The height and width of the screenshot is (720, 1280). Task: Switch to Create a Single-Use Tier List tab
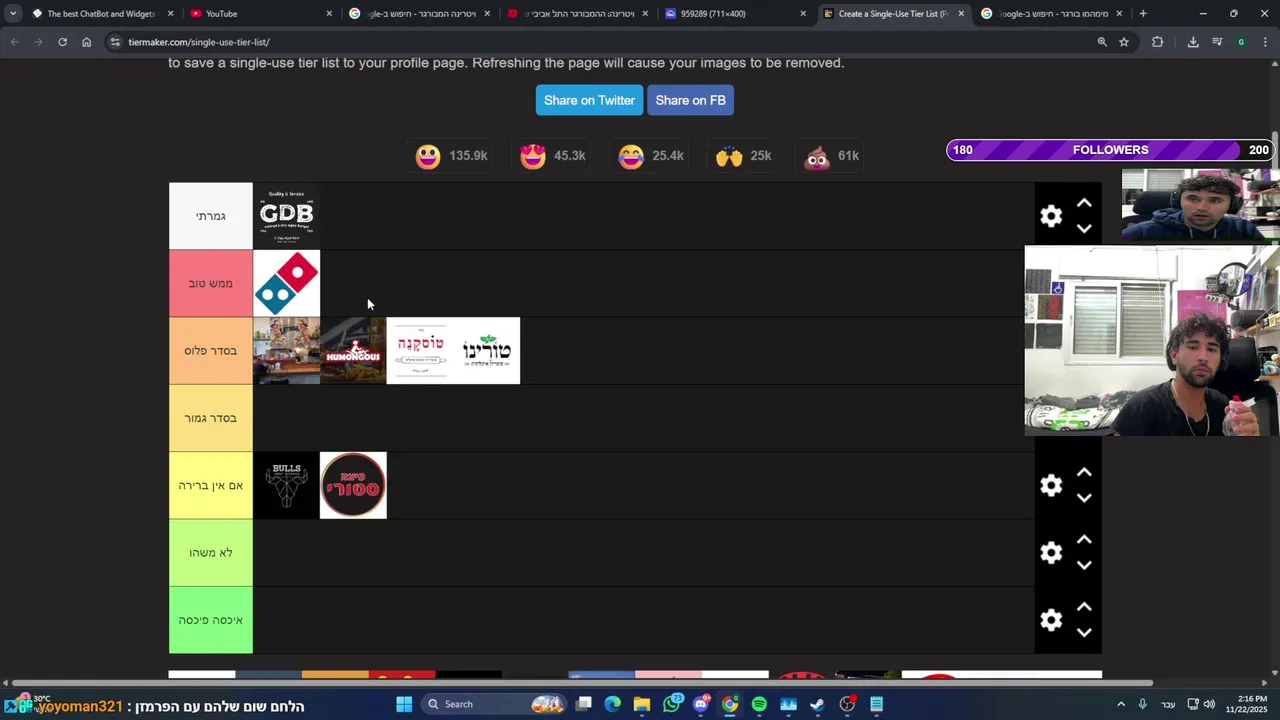coord(892,14)
